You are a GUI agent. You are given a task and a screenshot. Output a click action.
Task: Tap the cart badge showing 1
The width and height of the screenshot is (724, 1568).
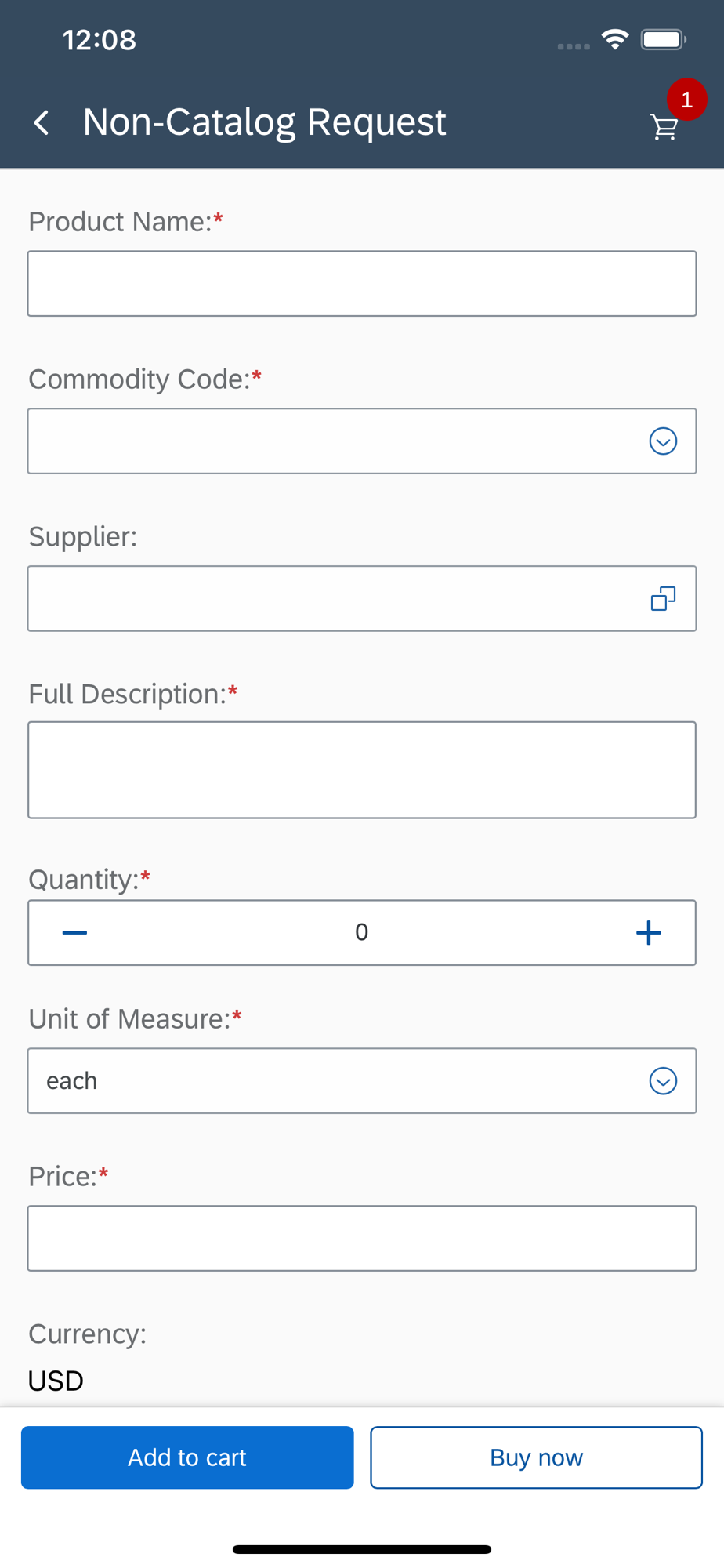[686, 100]
